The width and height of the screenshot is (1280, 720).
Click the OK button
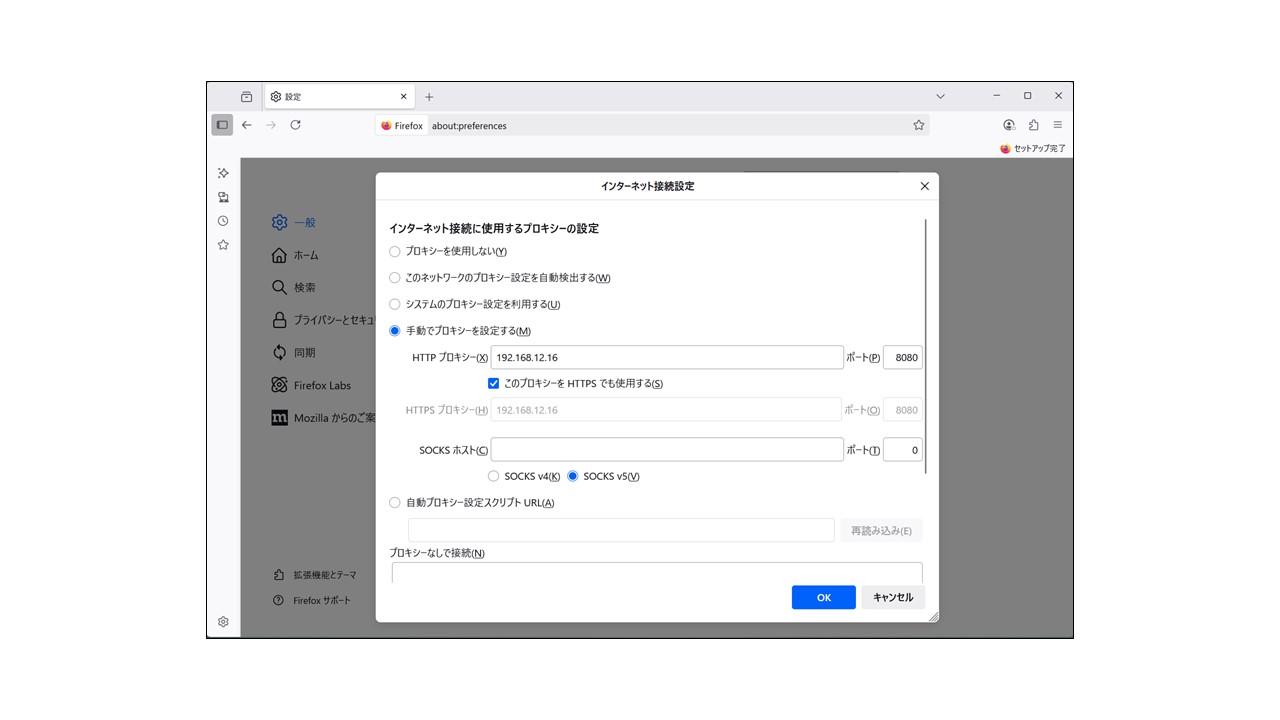click(823, 597)
